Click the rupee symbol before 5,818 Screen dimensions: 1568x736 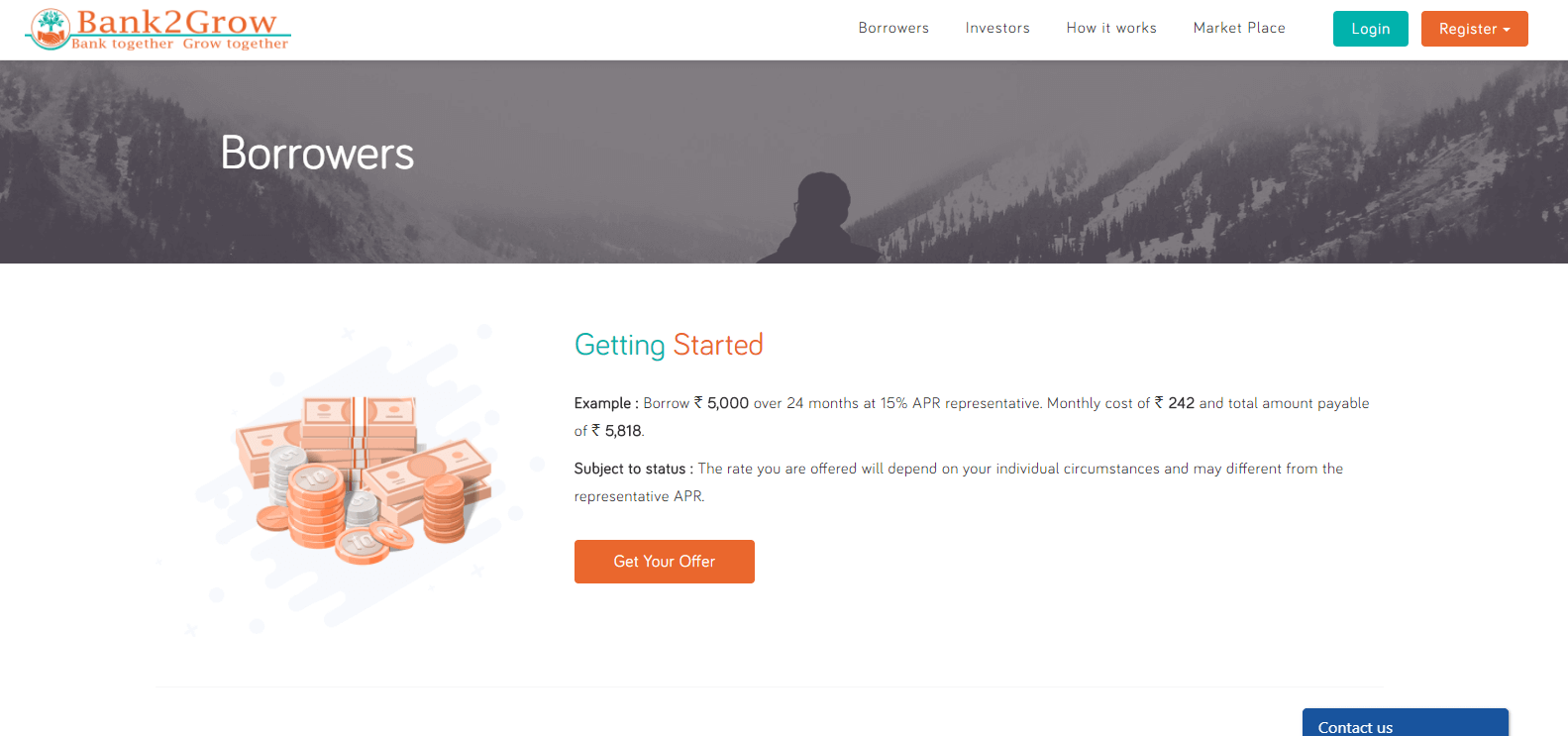pyautogui.click(x=596, y=430)
